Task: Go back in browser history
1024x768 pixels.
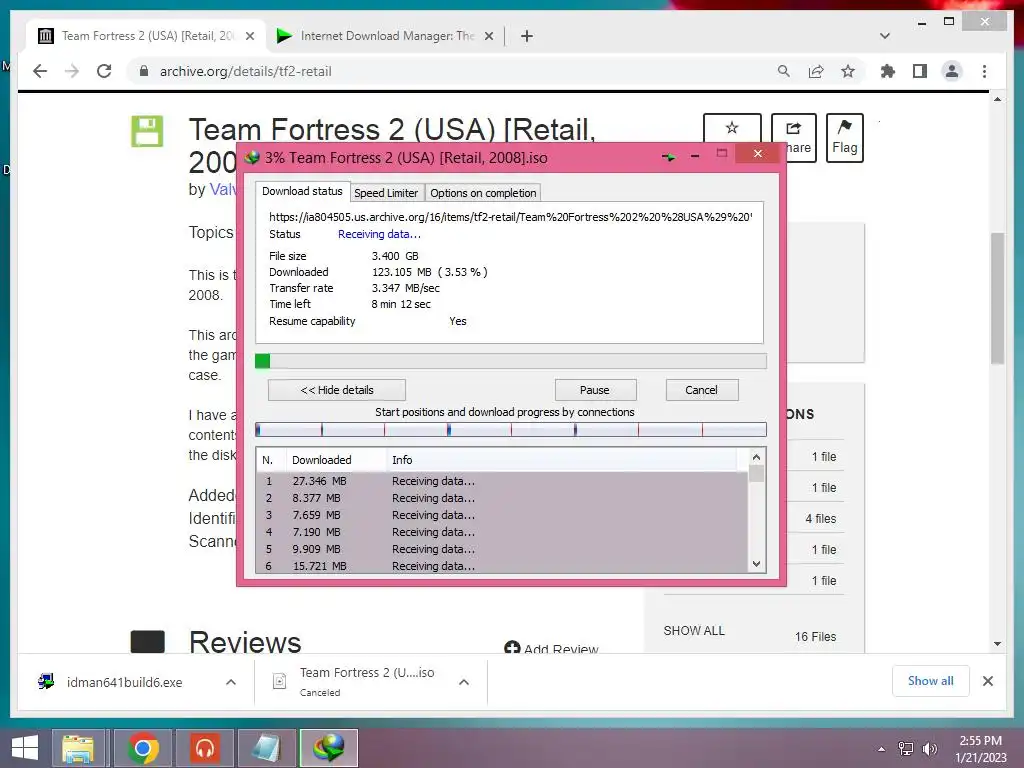Action: click(40, 71)
